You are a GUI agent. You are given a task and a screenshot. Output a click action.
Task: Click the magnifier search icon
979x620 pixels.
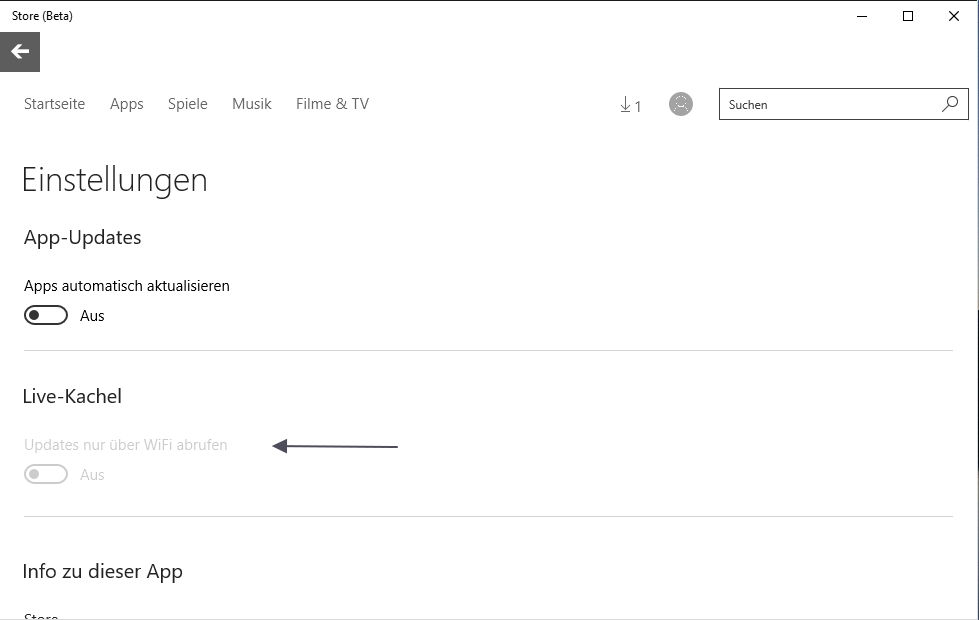[x=949, y=104]
